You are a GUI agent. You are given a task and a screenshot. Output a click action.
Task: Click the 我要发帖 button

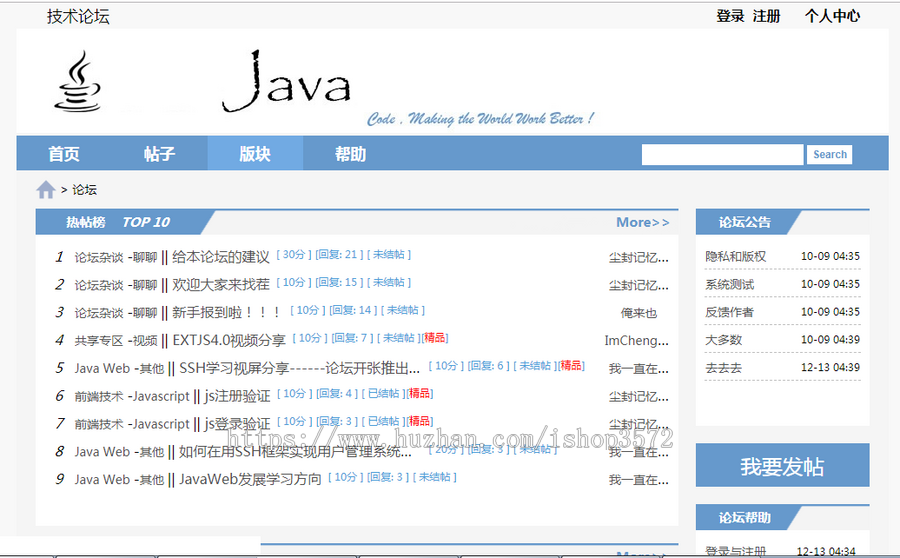[782, 465]
